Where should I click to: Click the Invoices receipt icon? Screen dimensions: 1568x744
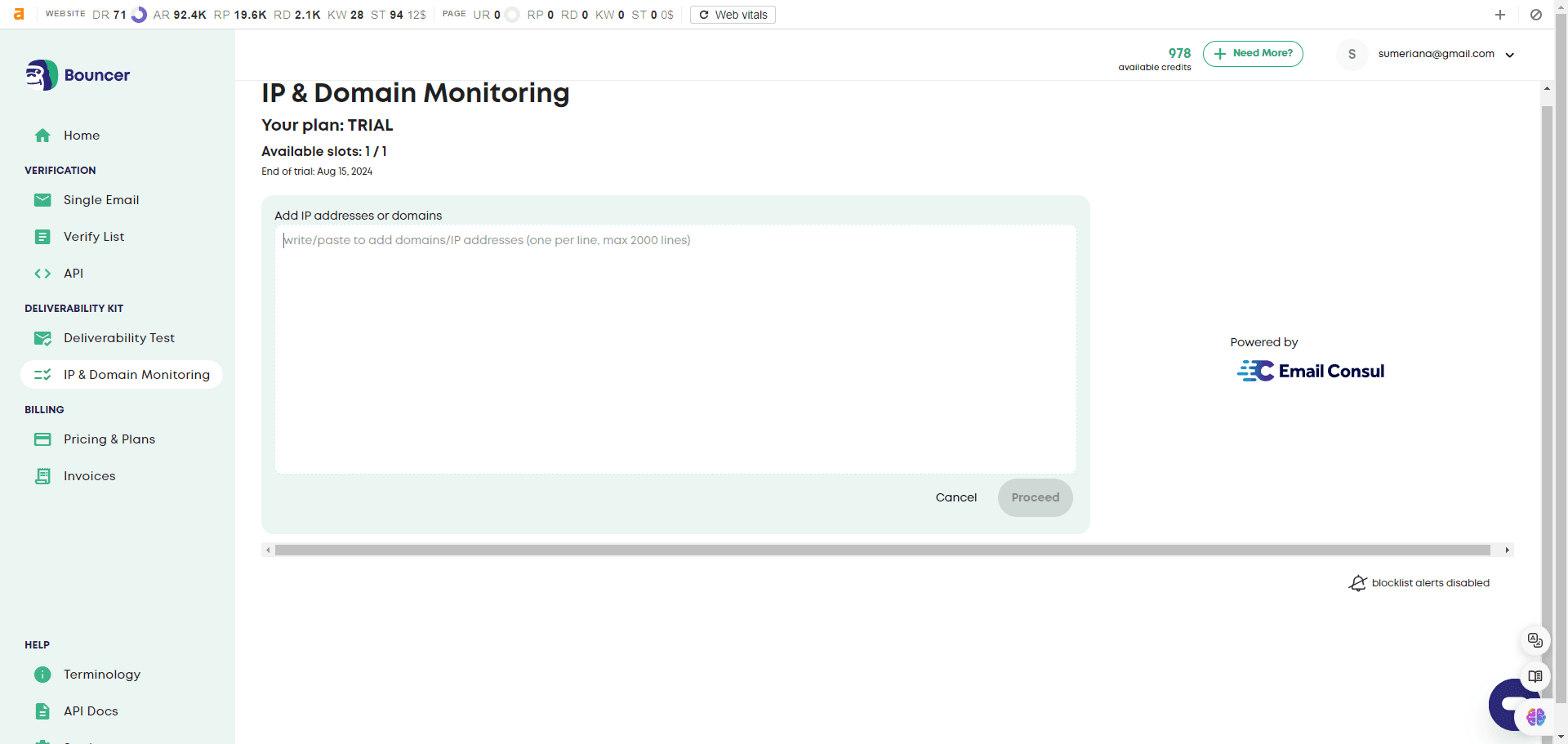click(x=42, y=476)
